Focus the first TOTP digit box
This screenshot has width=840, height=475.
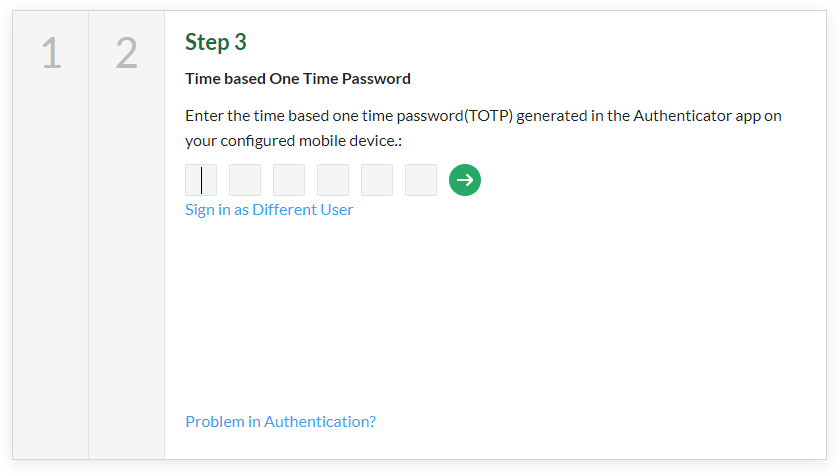pyautogui.click(x=201, y=180)
